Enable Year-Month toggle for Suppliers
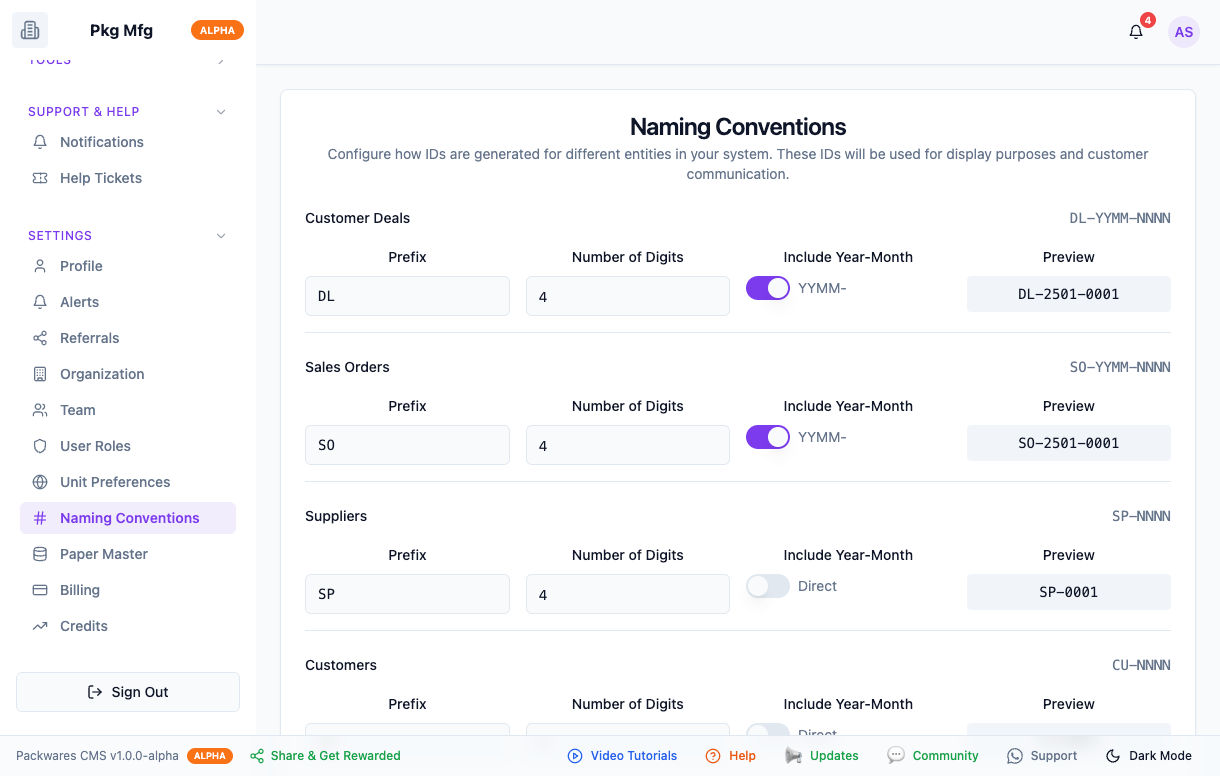 [x=768, y=586]
